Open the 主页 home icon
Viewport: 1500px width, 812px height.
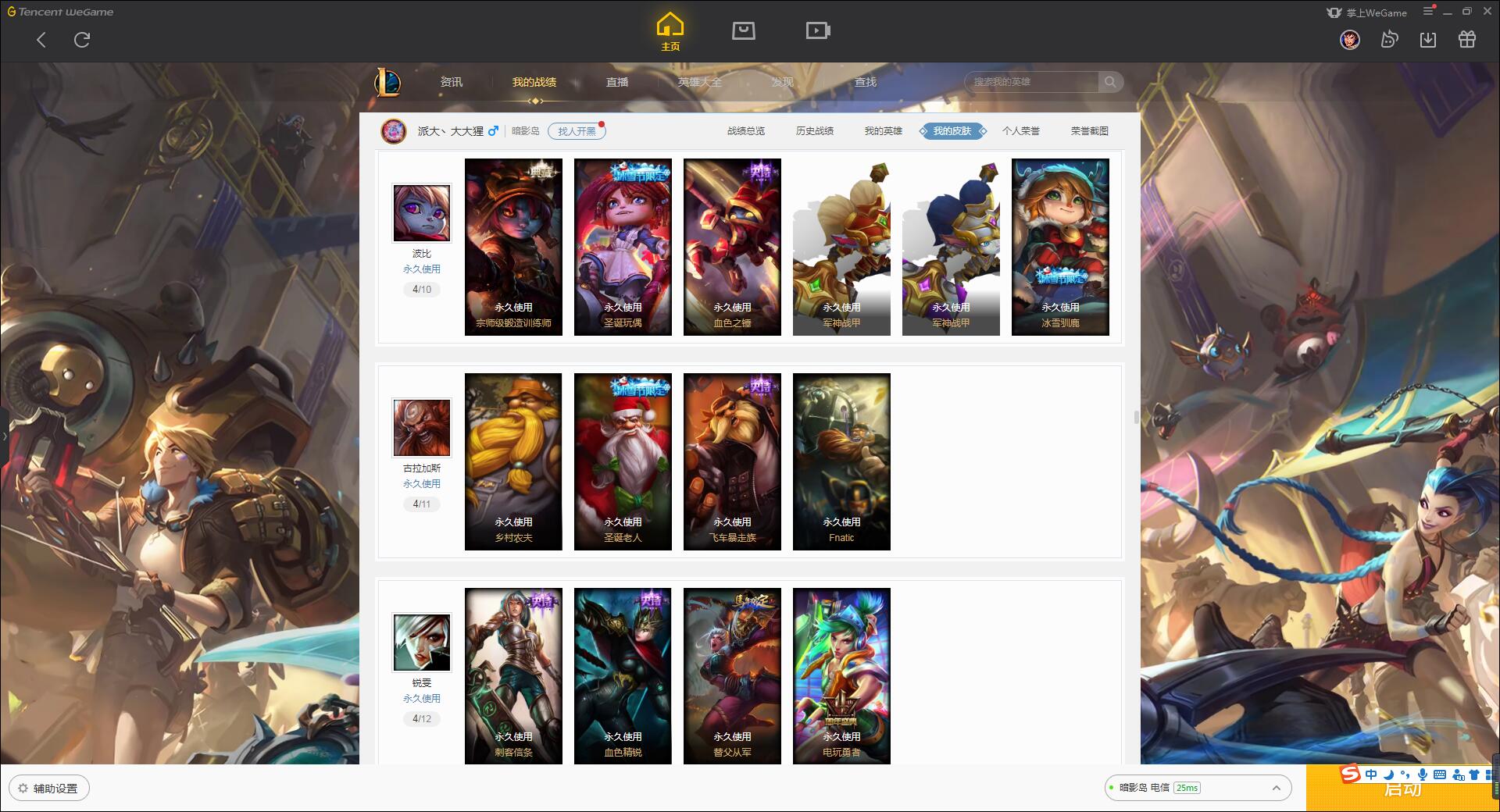(670, 32)
